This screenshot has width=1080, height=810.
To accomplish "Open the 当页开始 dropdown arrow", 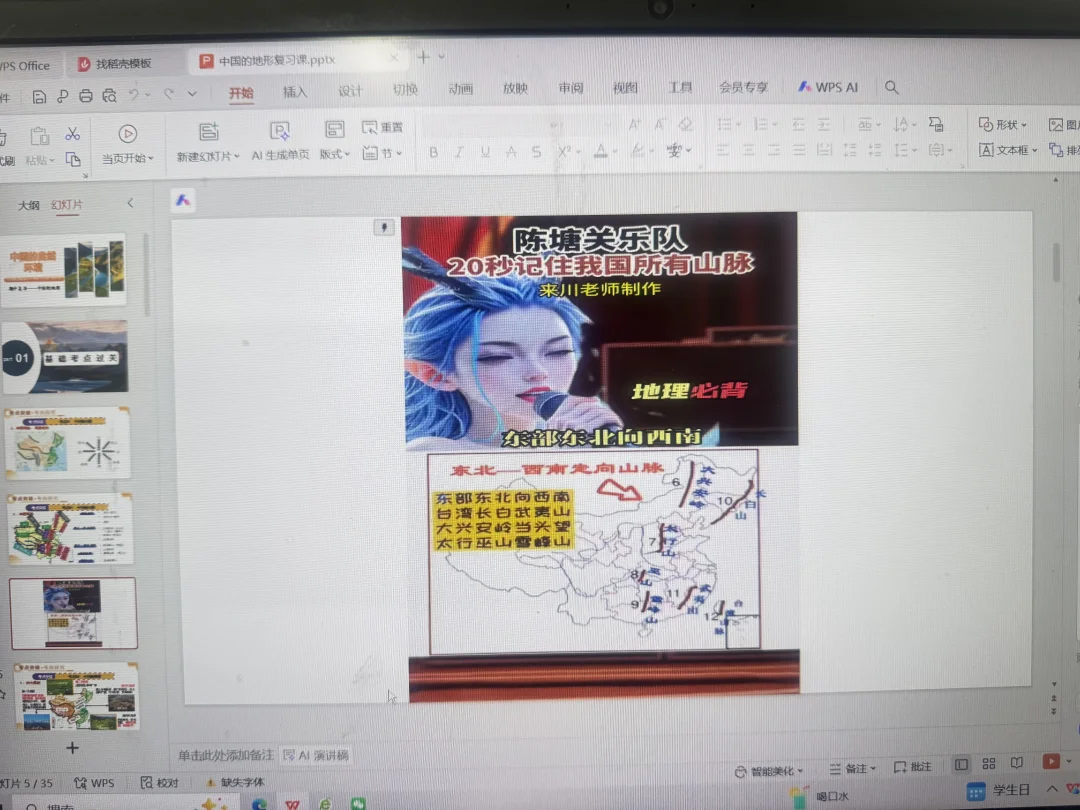I will [x=151, y=158].
